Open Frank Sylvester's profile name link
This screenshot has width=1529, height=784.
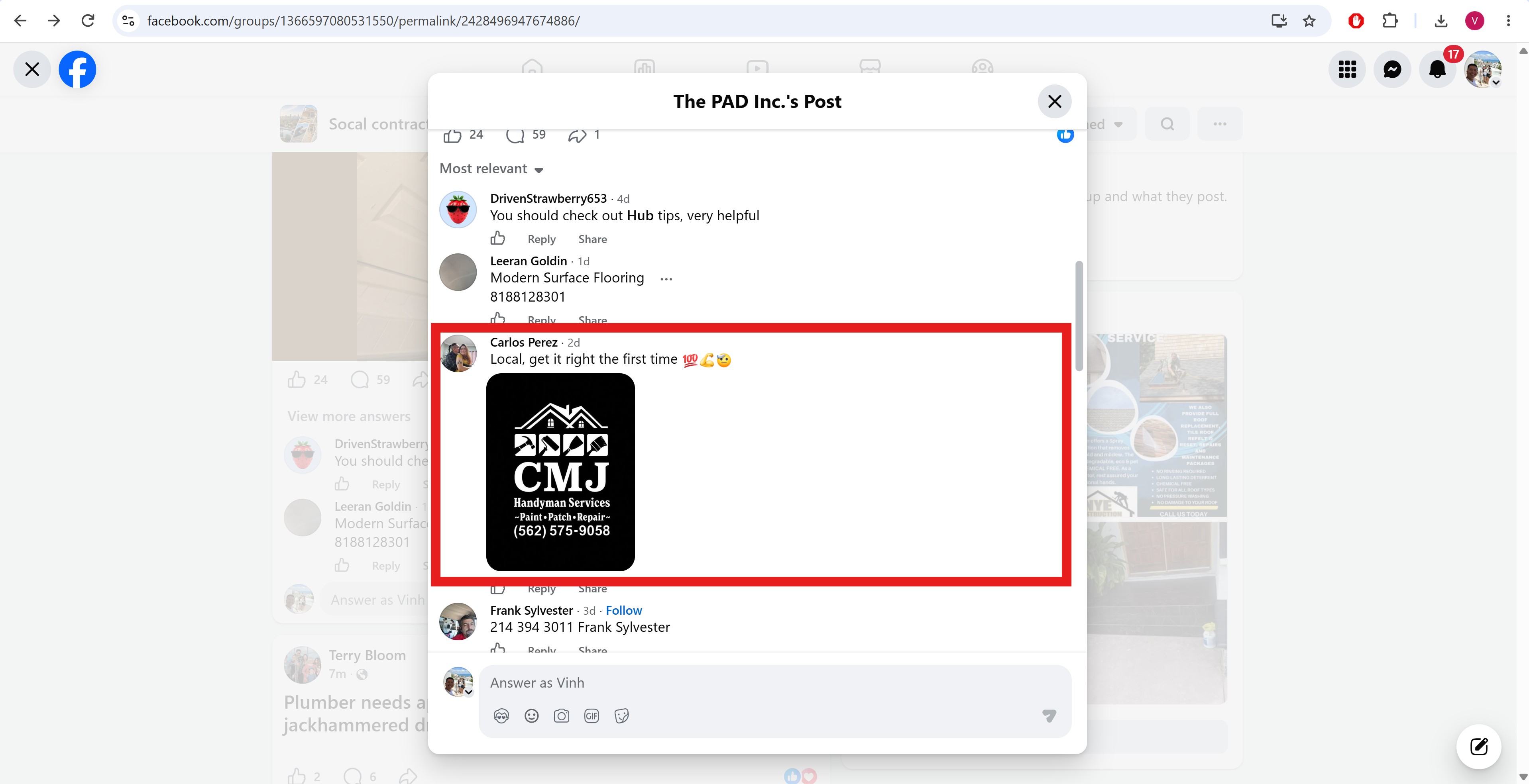click(x=531, y=610)
